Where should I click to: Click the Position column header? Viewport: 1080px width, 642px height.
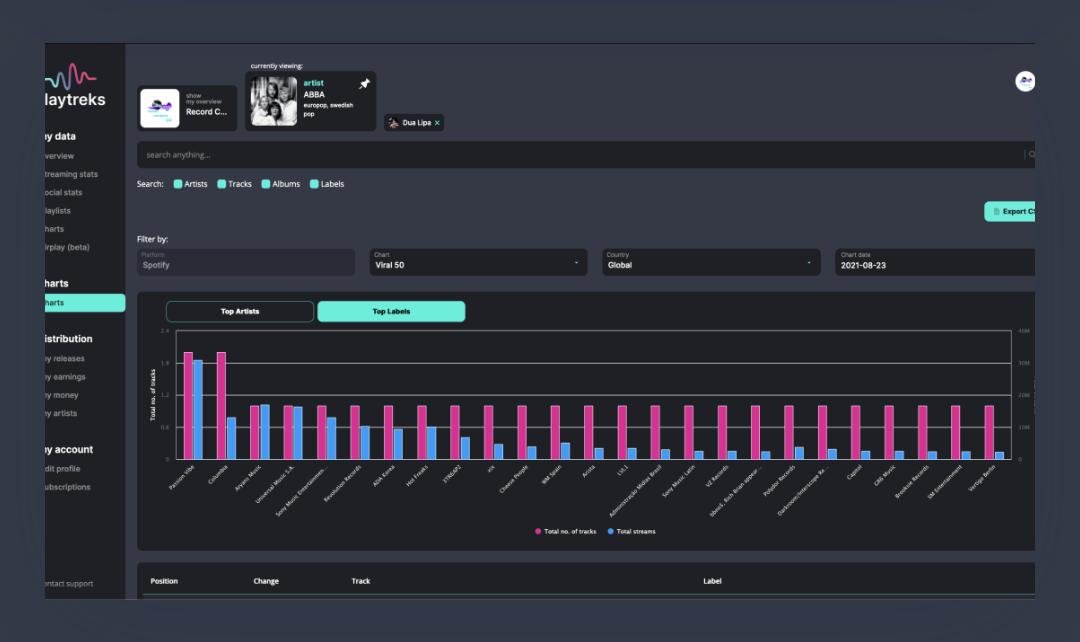(164, 581)
